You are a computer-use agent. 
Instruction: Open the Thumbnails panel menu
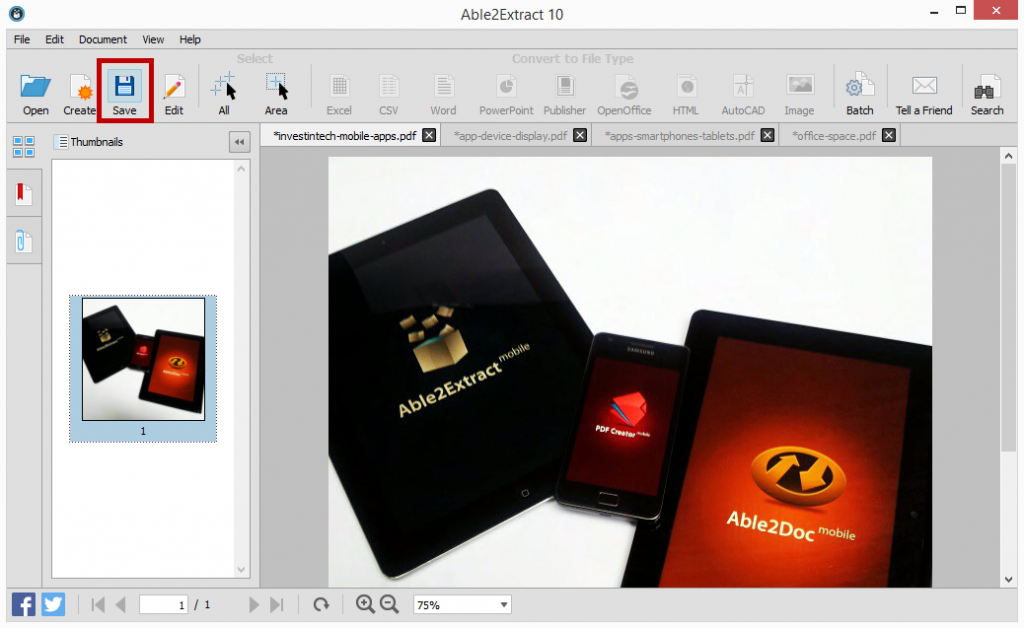(x=63, y=142)
